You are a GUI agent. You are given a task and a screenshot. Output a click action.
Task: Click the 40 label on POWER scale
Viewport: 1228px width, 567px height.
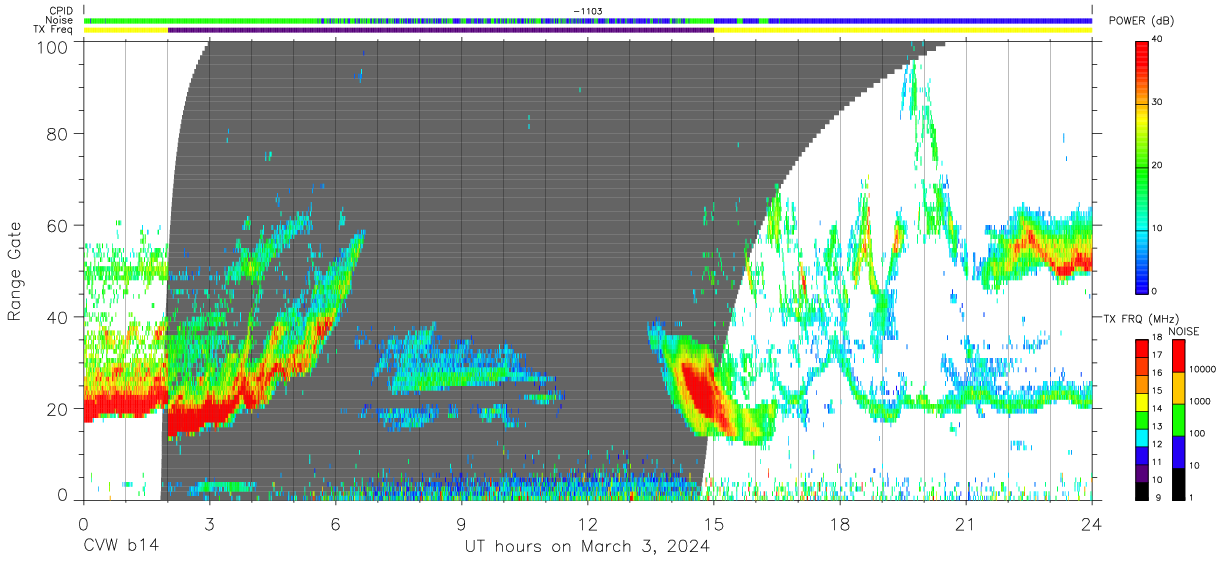point(1159,39)
